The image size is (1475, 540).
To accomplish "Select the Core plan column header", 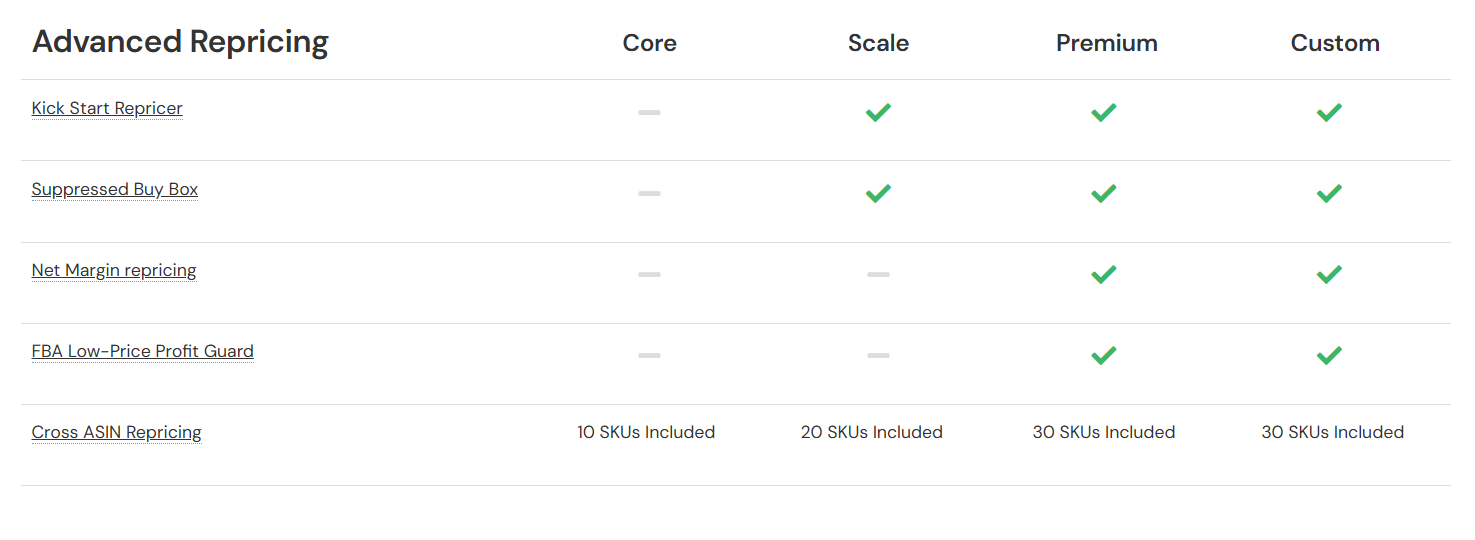I will pos(649,43).
